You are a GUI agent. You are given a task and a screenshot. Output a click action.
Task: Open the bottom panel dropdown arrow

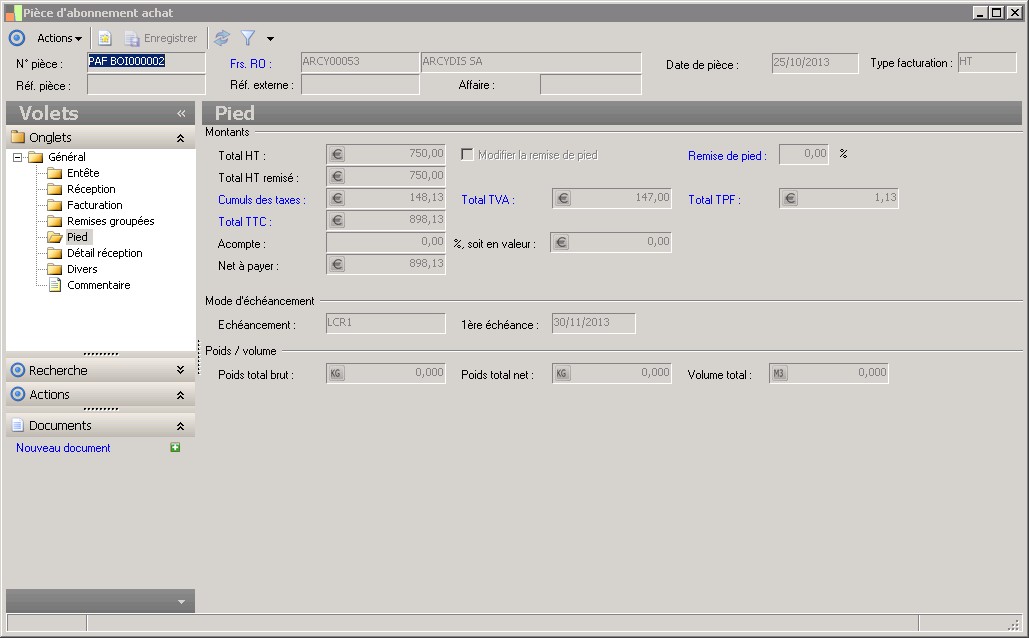(182, 602)
